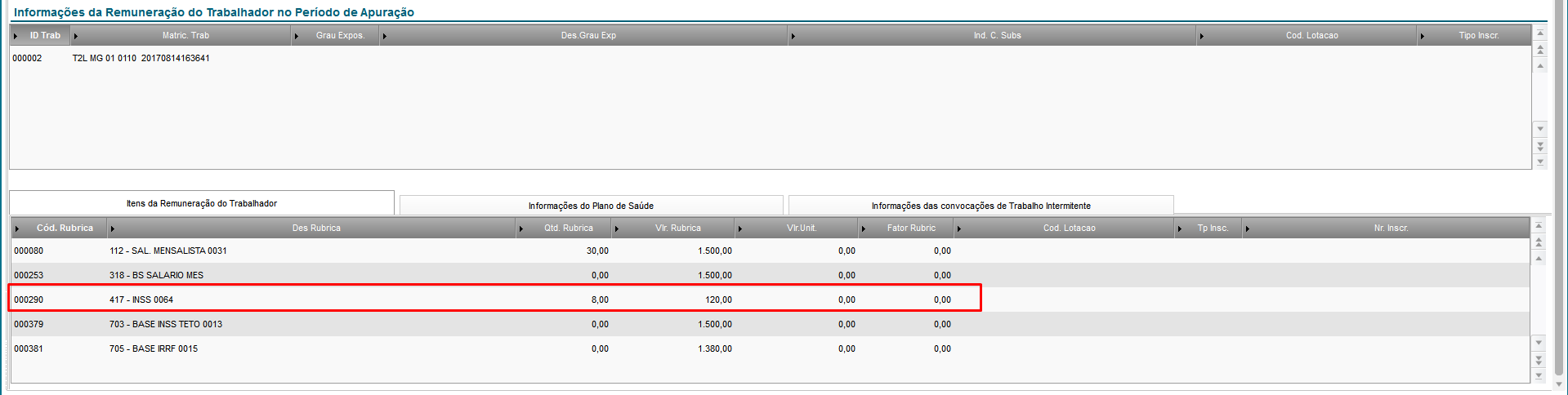The height and width of the screenshot is (395, 1568).
Task: Move down one row in upper worker grid
Action: tap(1540, 129)
